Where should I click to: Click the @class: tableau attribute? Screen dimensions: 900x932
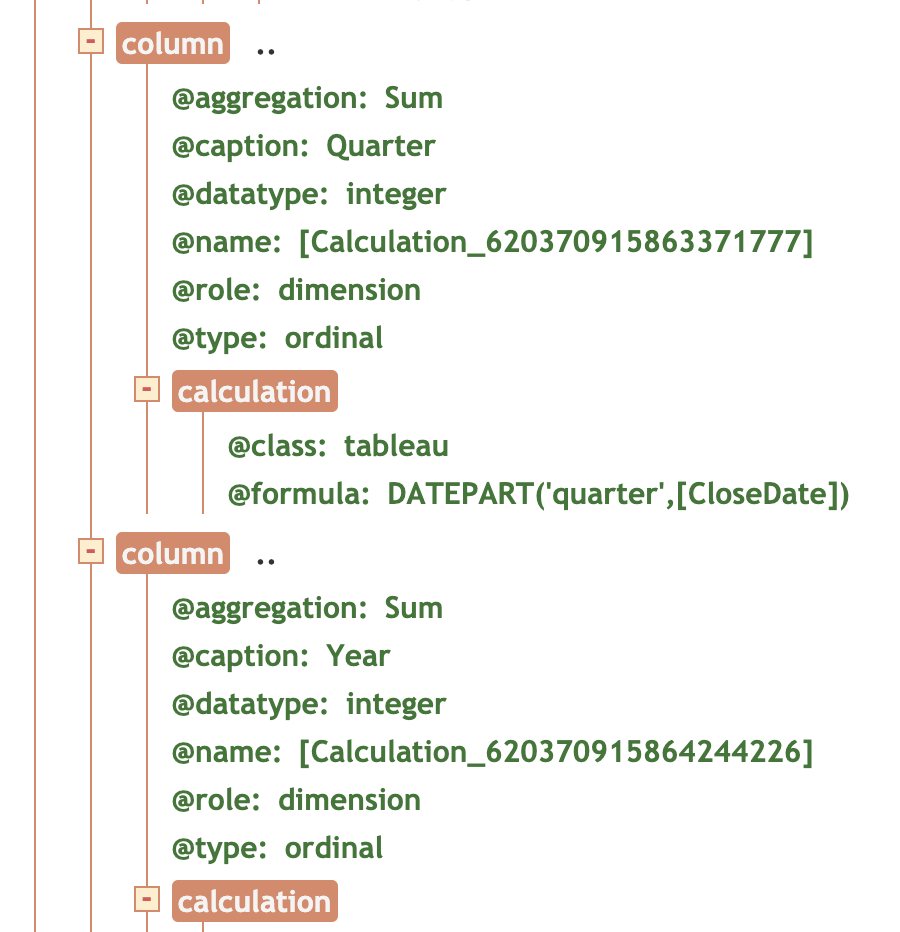[x=338, y=446]
